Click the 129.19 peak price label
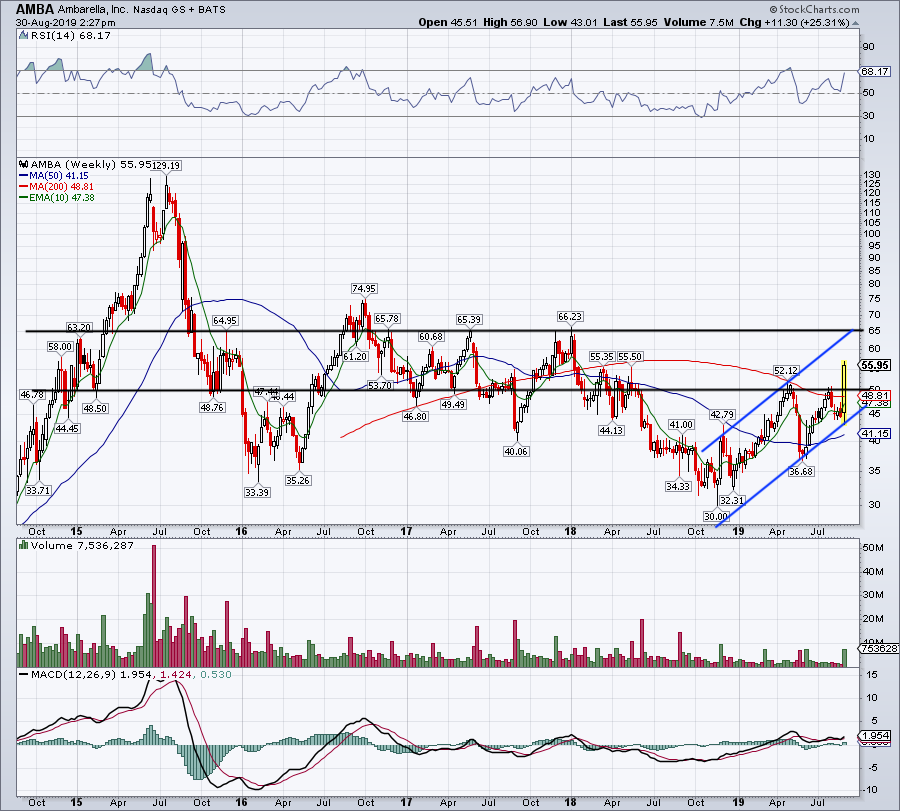Viewport: 900px width, 811px height. coord(166,165)
